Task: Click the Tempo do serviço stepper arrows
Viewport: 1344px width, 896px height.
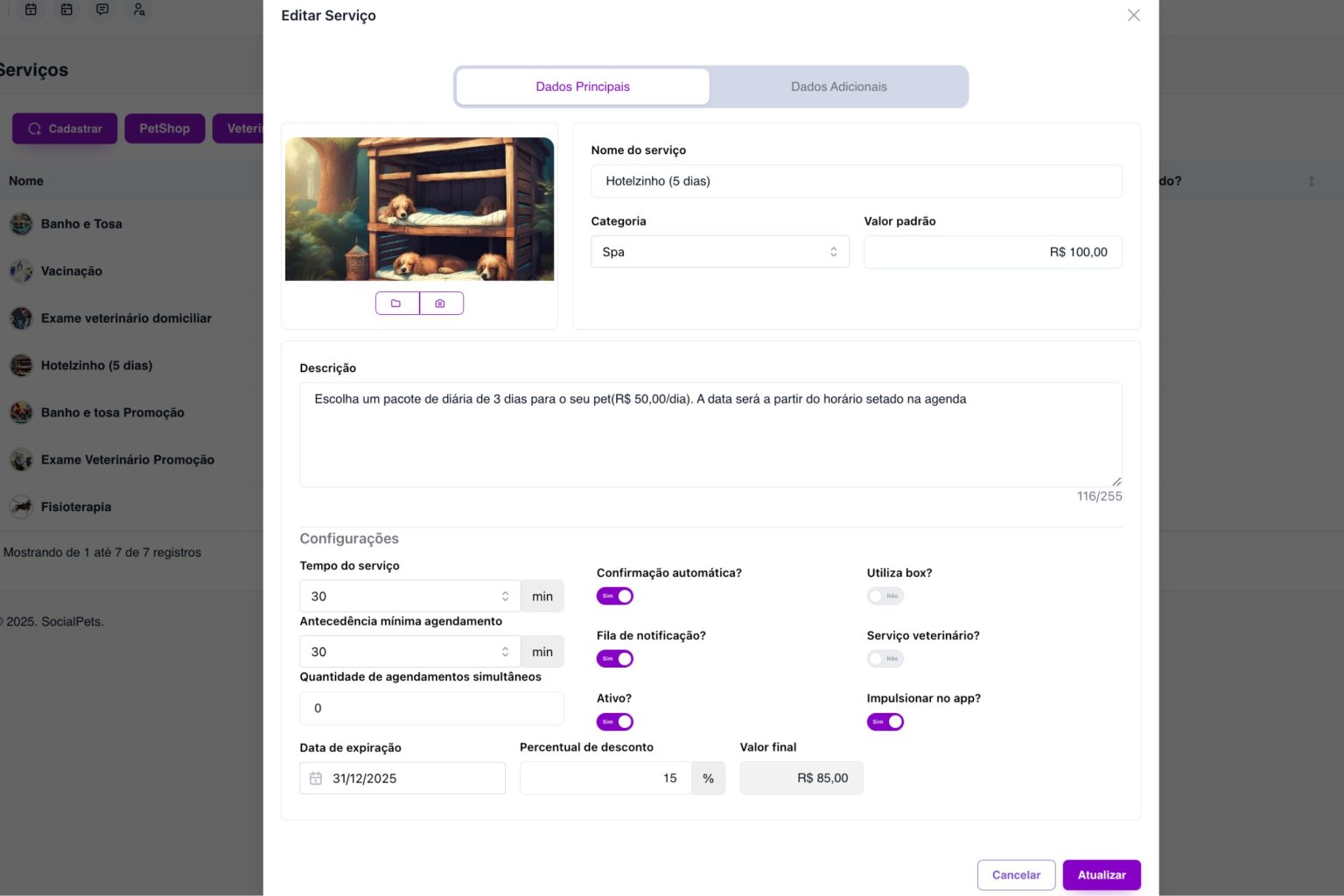Action: click(505, 597)
